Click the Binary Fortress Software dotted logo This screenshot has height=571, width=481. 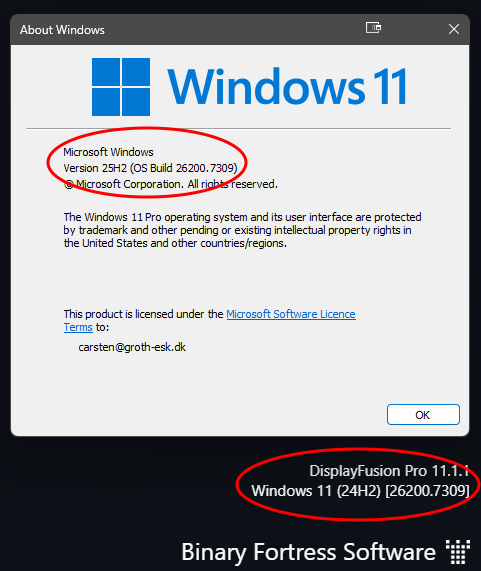click(x=458, y=552)
